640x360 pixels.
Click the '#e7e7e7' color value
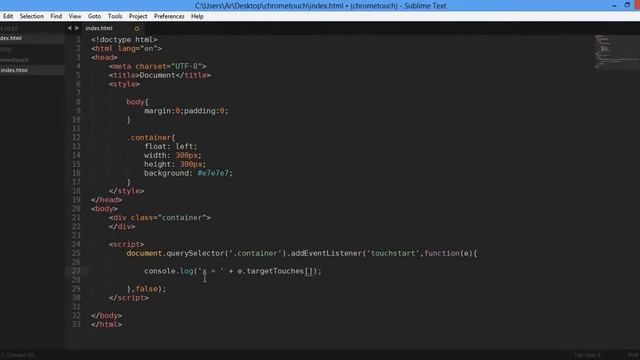[213, 173]
